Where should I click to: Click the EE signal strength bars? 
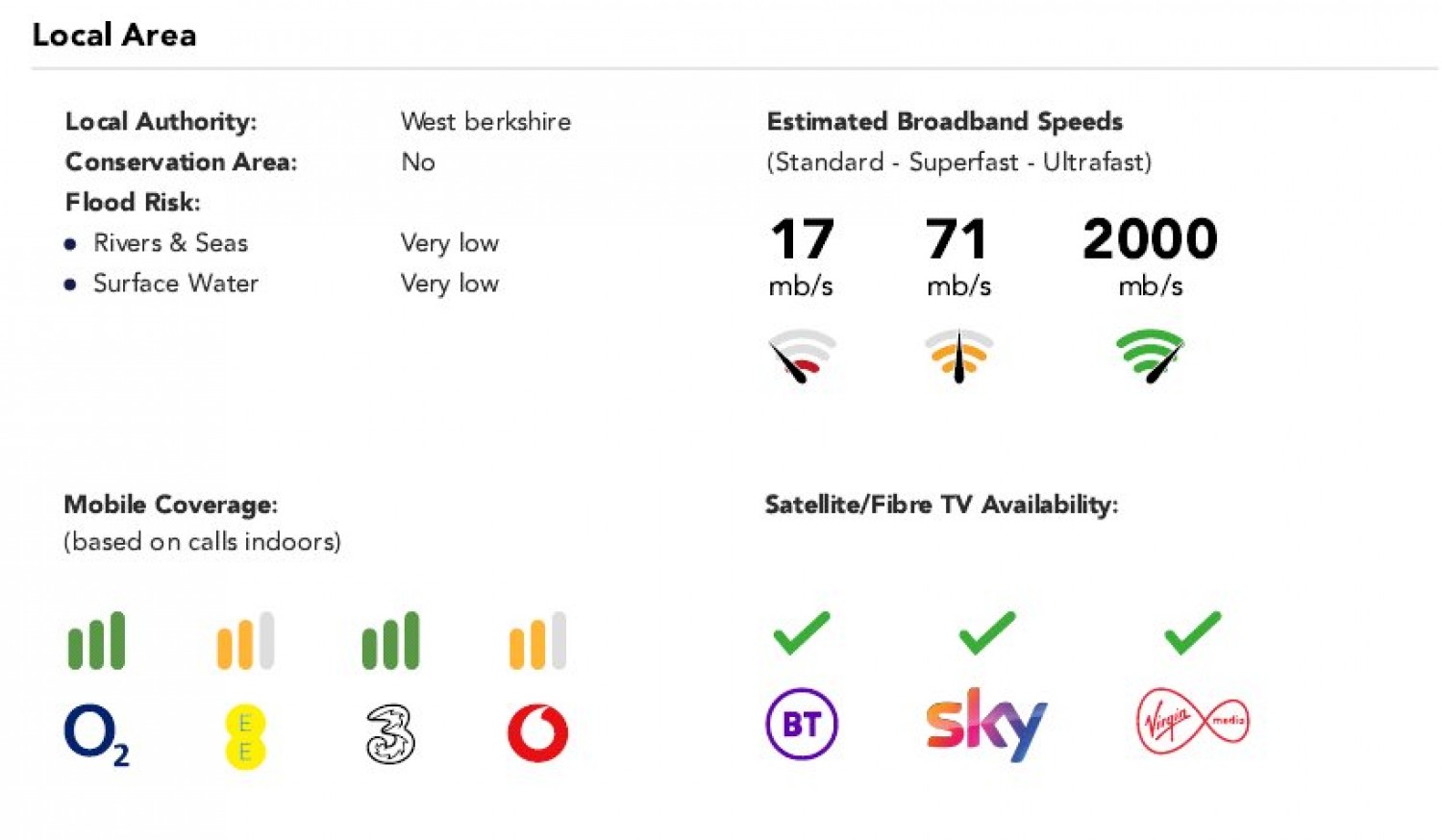coord(245,640)
